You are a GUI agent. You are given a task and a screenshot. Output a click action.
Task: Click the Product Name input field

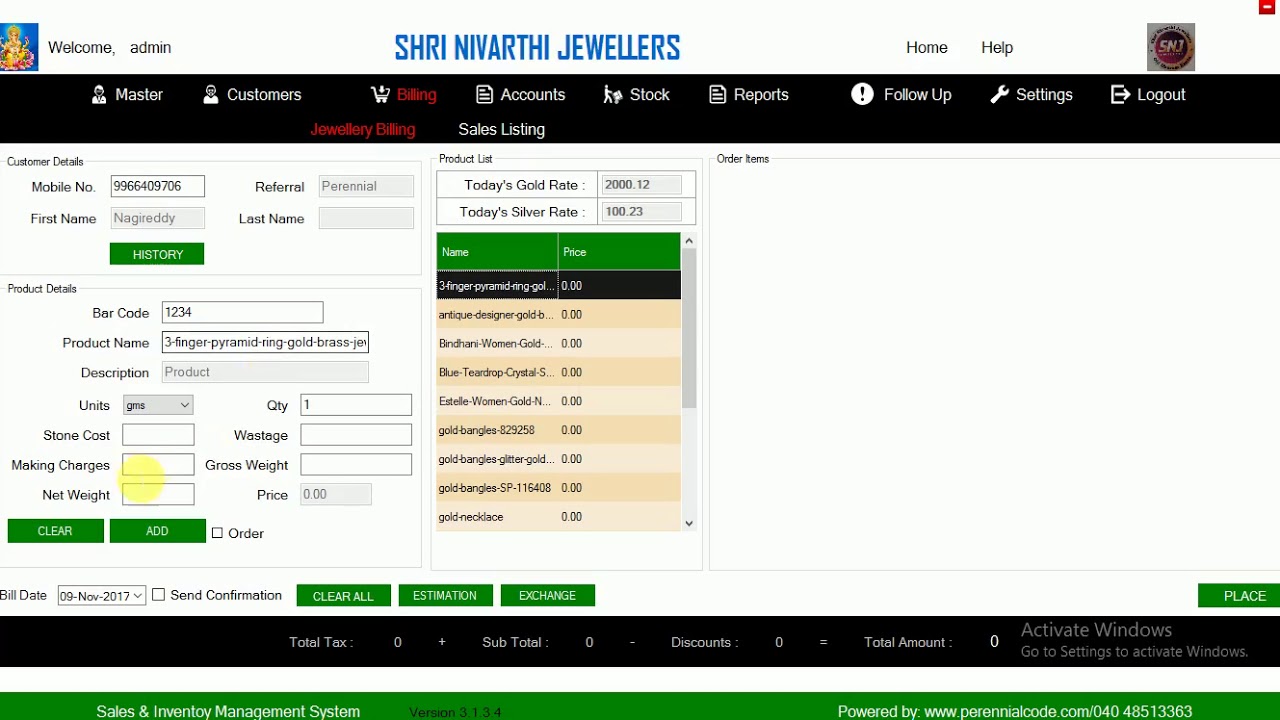pos(265,342)
